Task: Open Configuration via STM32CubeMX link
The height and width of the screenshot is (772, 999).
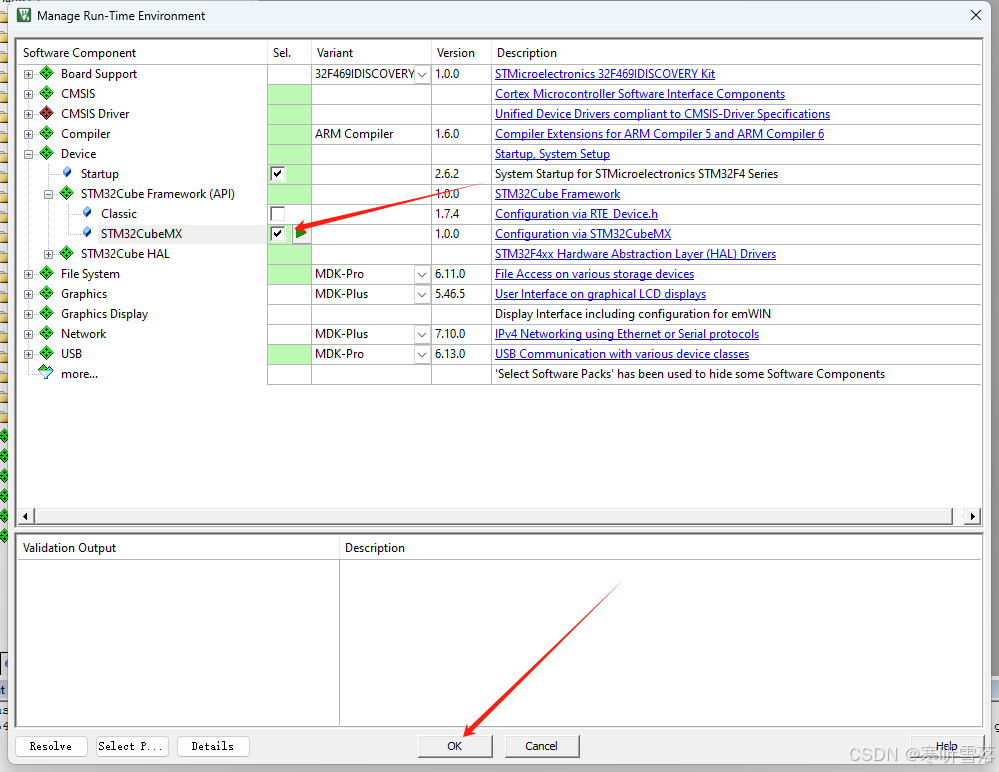Action: (x=583, y=234)
